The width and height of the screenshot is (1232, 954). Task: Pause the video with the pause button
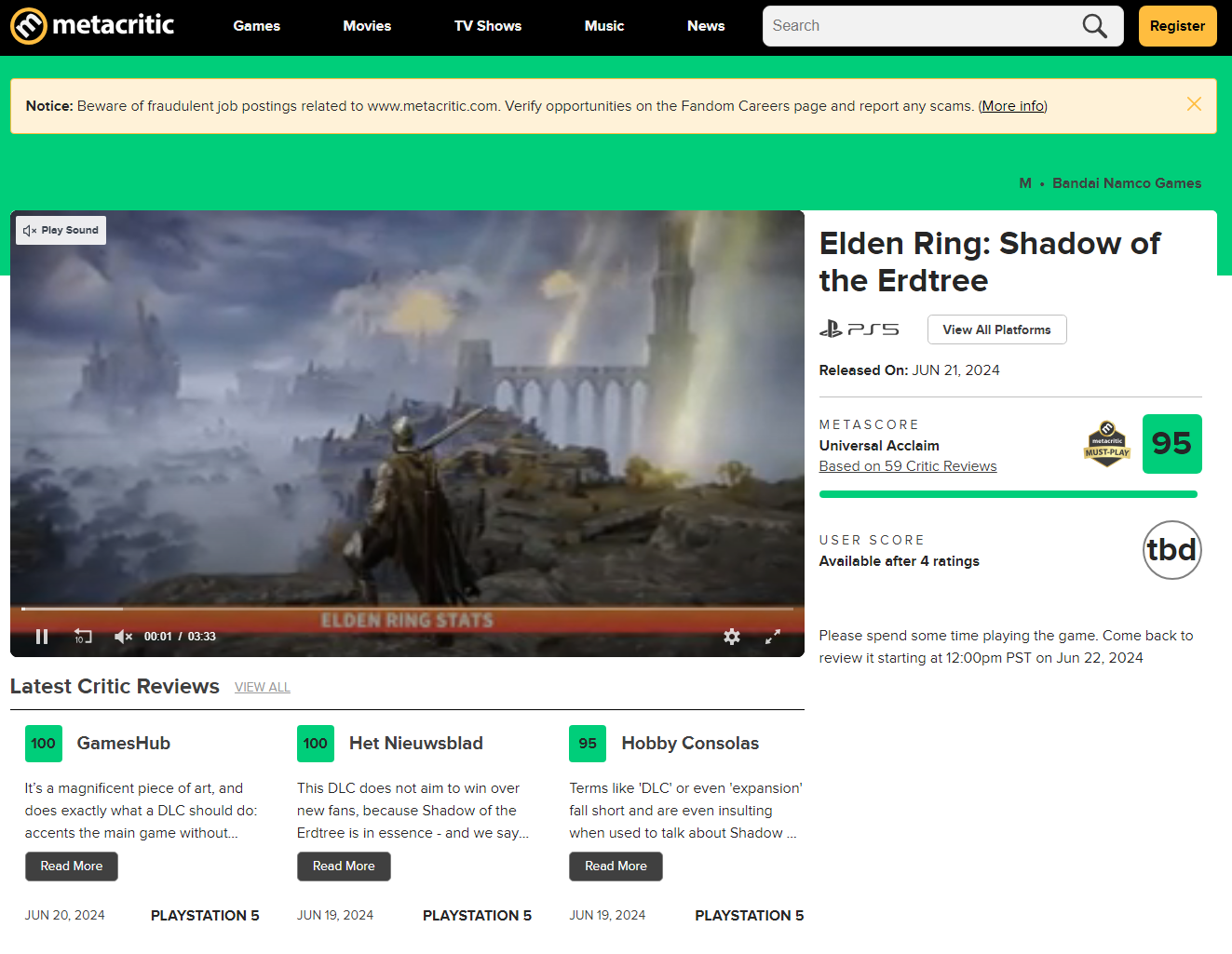pos(42,637)
